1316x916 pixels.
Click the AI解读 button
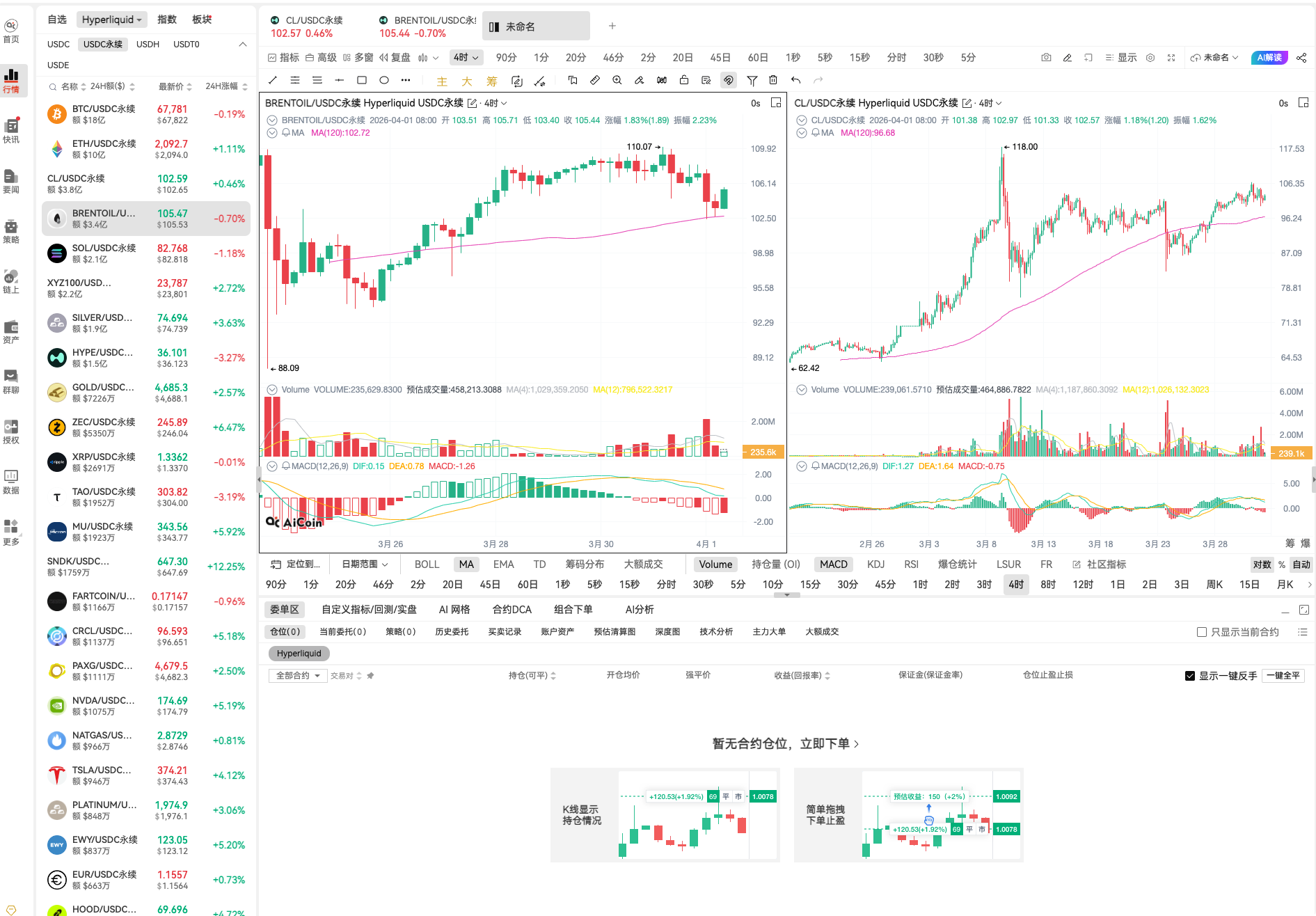(x=1269, y=58)
